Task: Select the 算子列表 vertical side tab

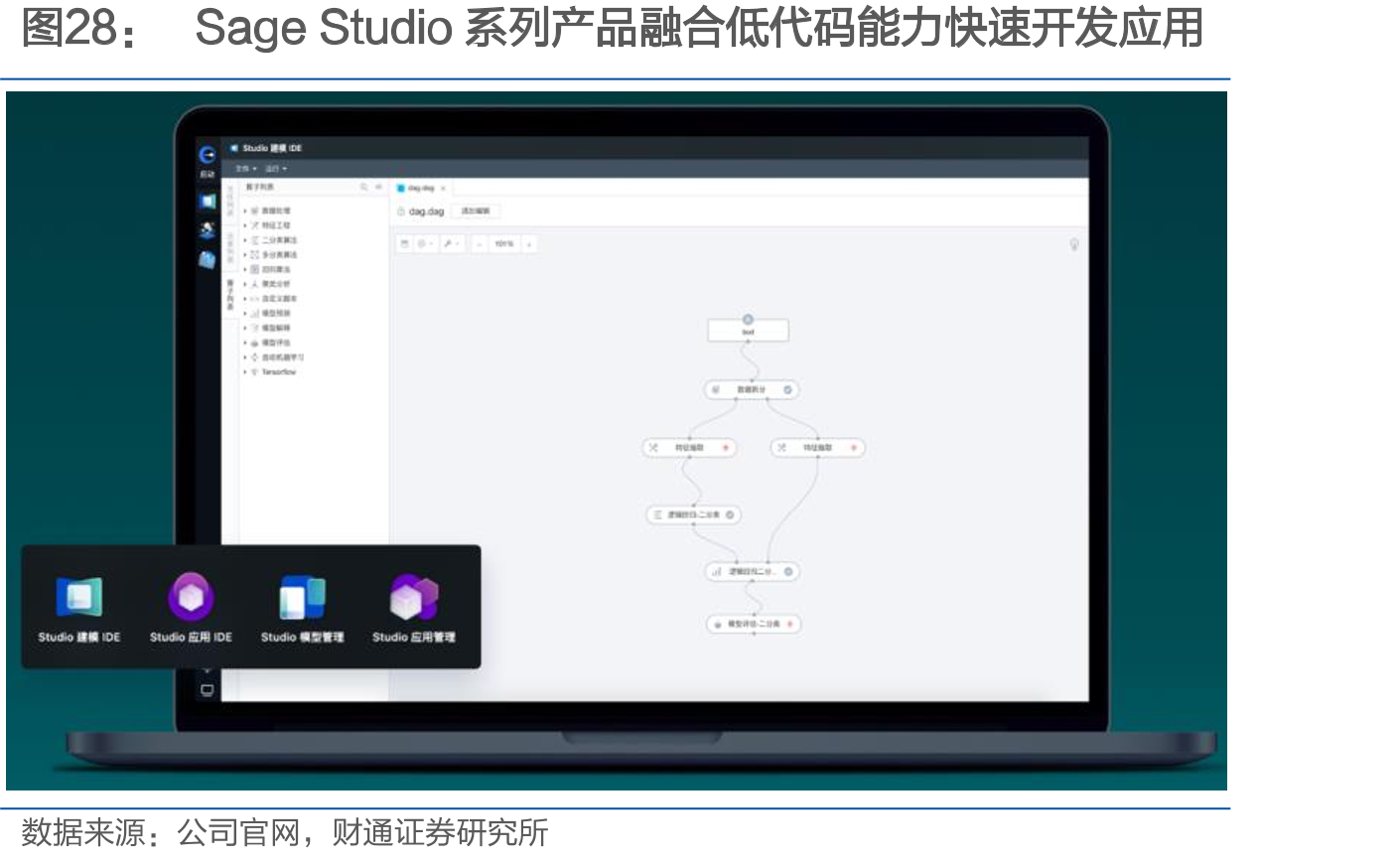Action: tap(230, 295)
